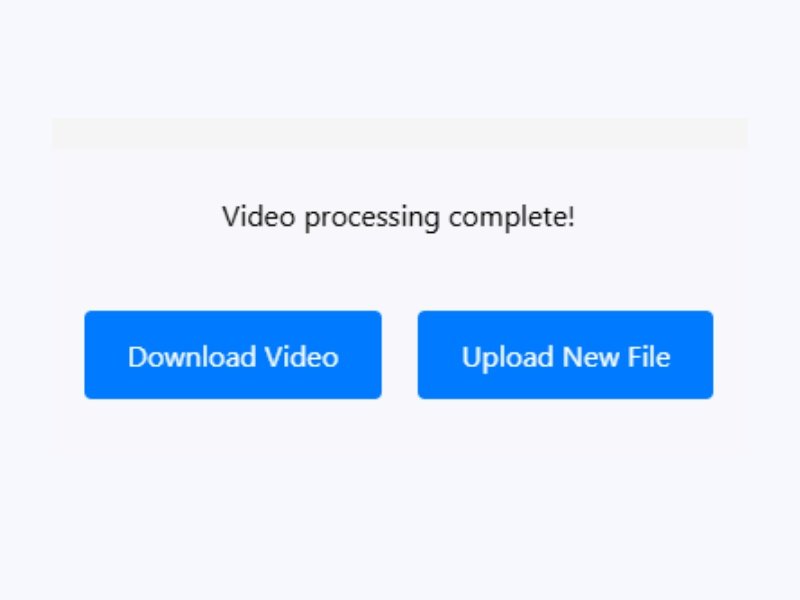Click the pale gray progress track

400,134
